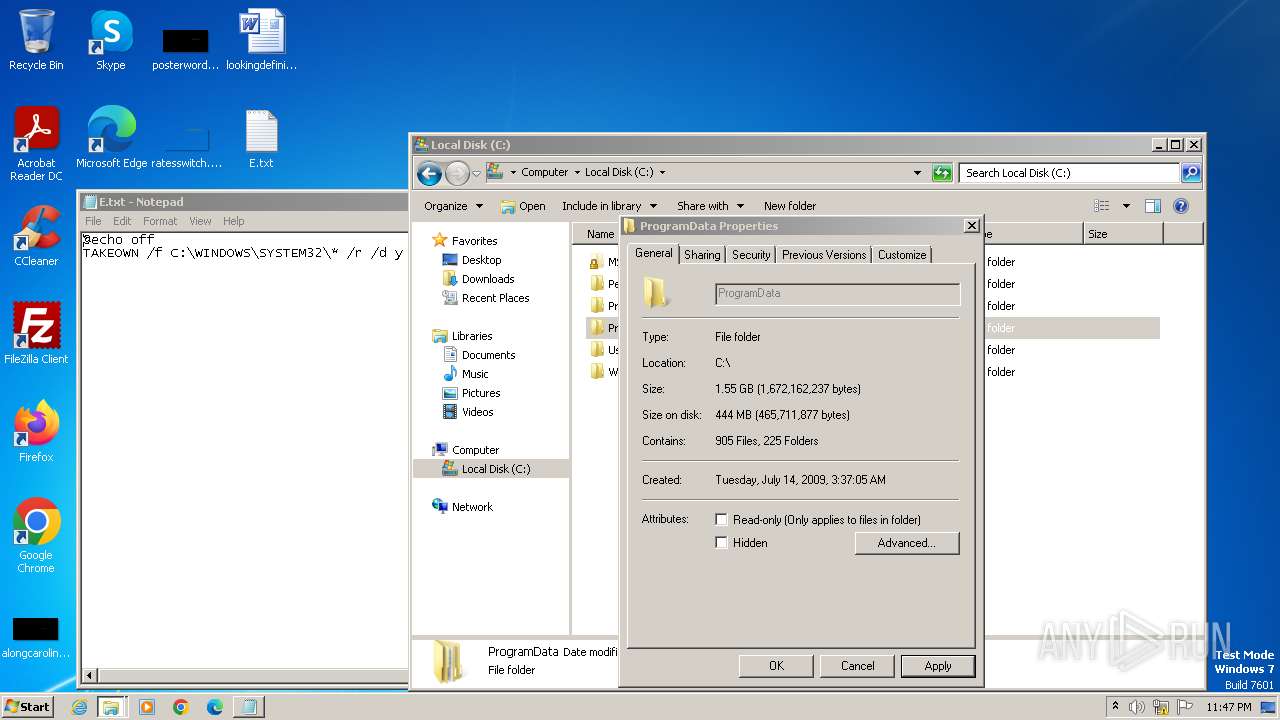The image size is (1280, 720).
Task: Expand the address bar history dropdown
Action: coord(917,173)
